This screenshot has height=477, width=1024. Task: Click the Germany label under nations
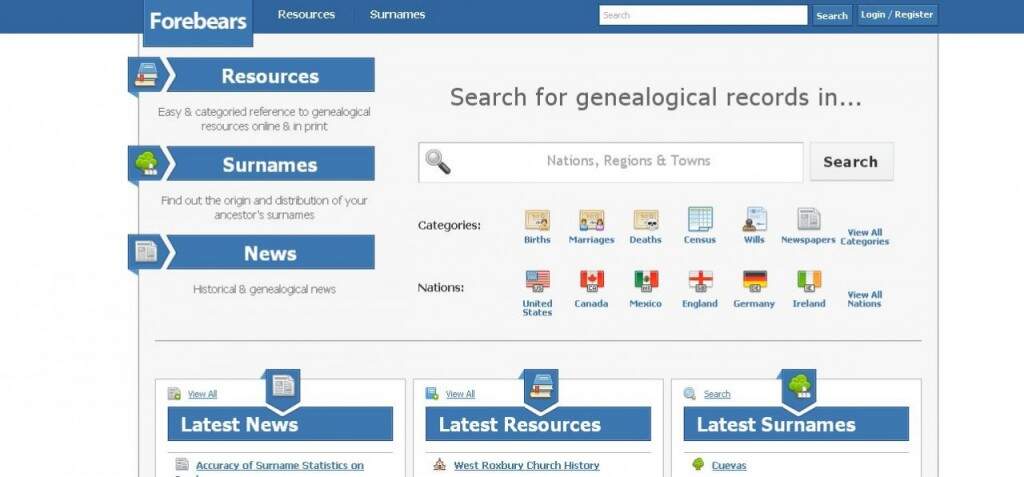point(754,304)
